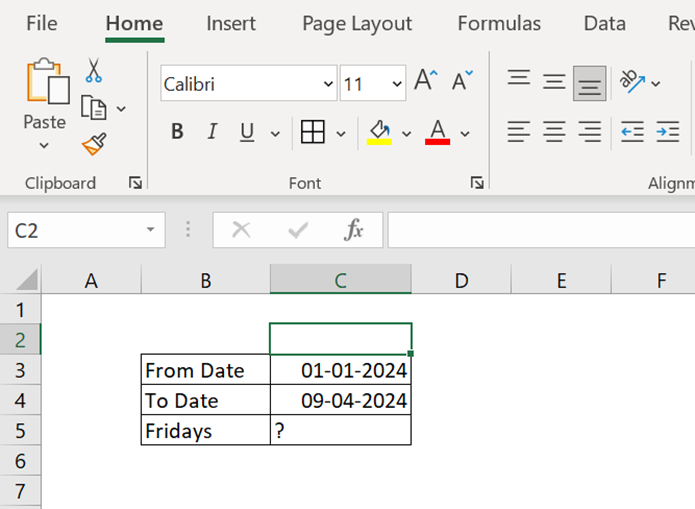This screenshot has width=695, height=509.
Task: Apply Middle Align vertical alignment
Action: (554, 82)
